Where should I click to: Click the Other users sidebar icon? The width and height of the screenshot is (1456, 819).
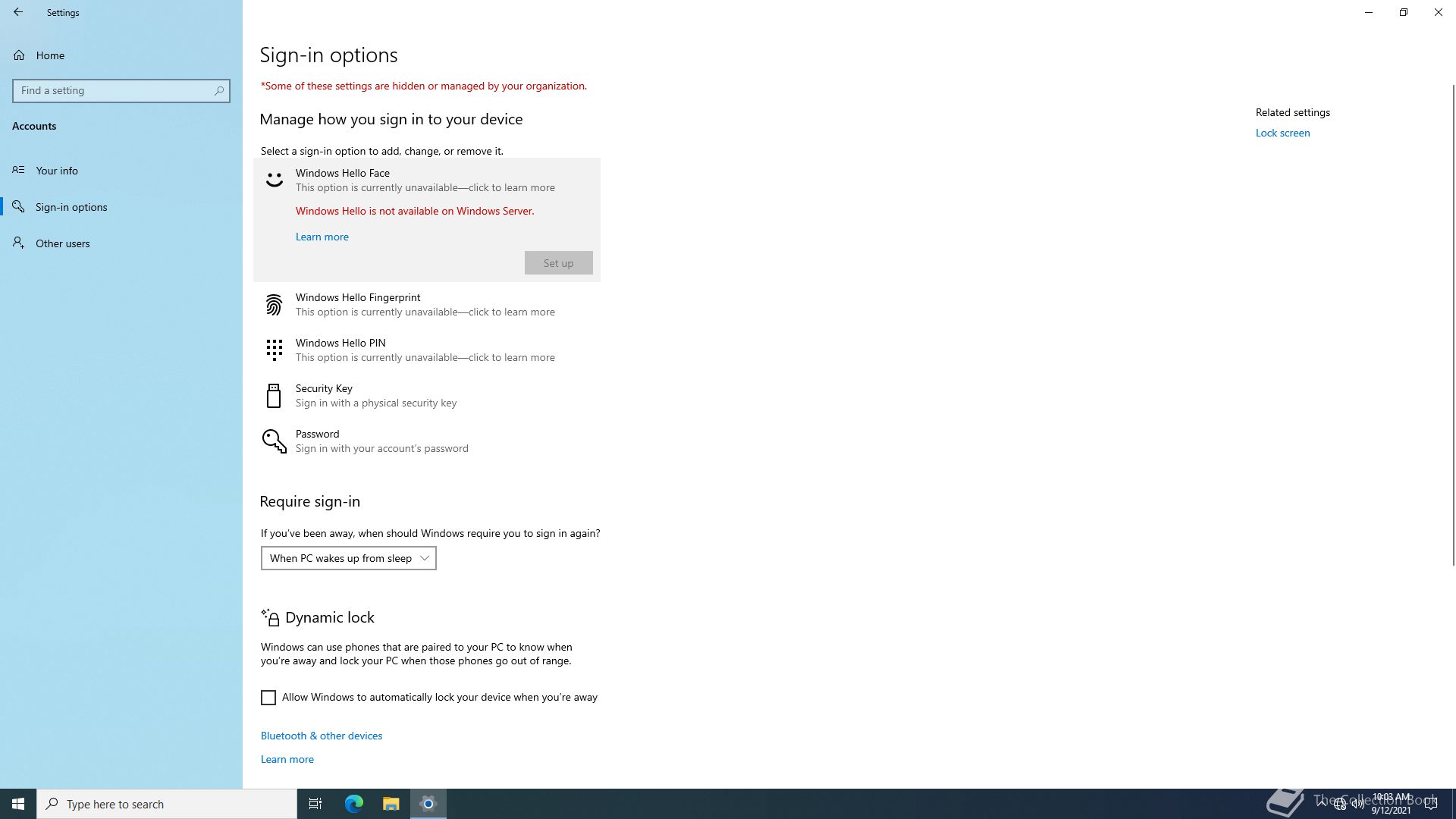pyautogui.click(x=18, y=243)
